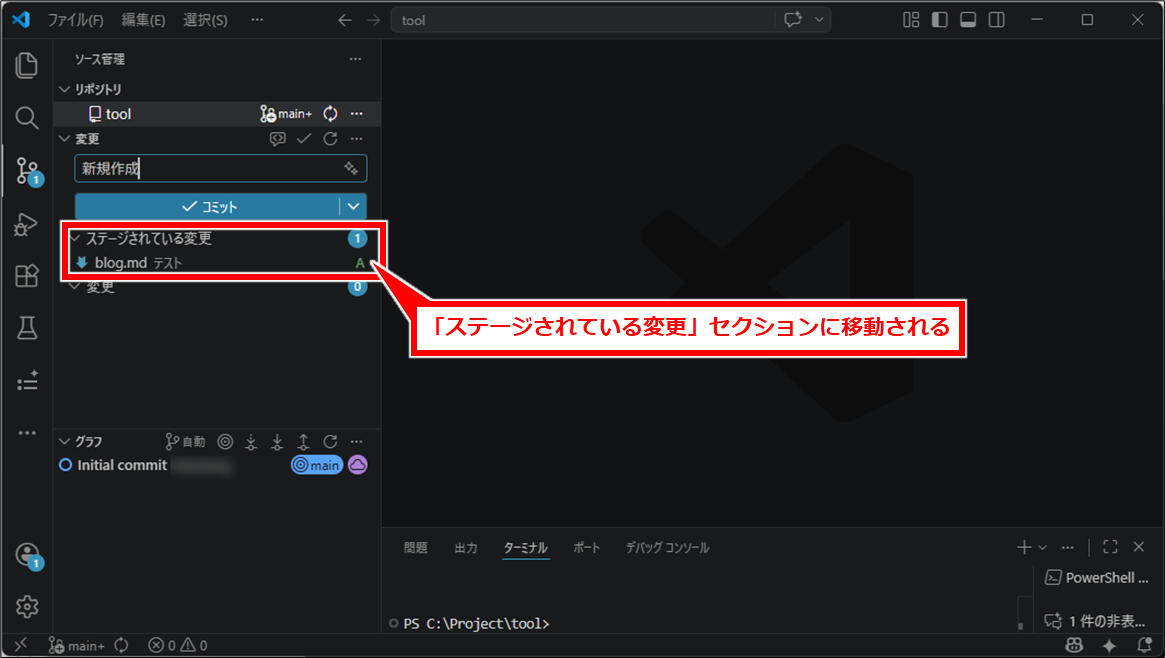Viewport: 1165px width, 658px height.
Task: Switch to the 出力 panel tab
Action: click(466, 548)
